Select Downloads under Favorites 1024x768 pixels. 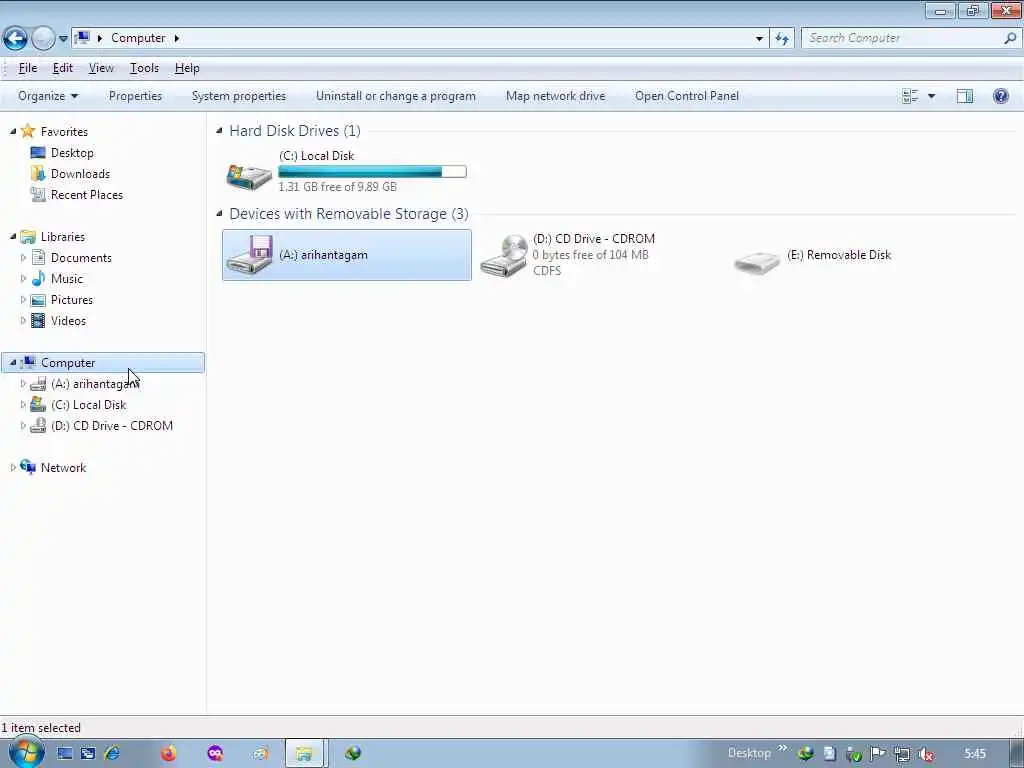coord(80,174)
